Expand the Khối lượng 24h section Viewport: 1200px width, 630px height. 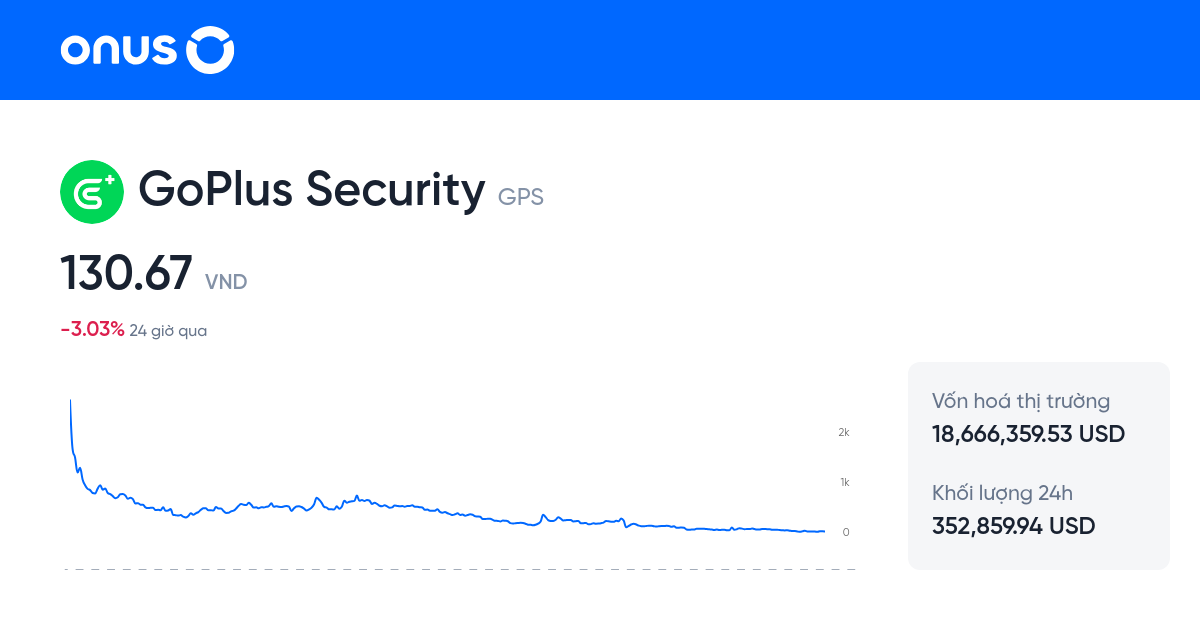coord(1003,493)
